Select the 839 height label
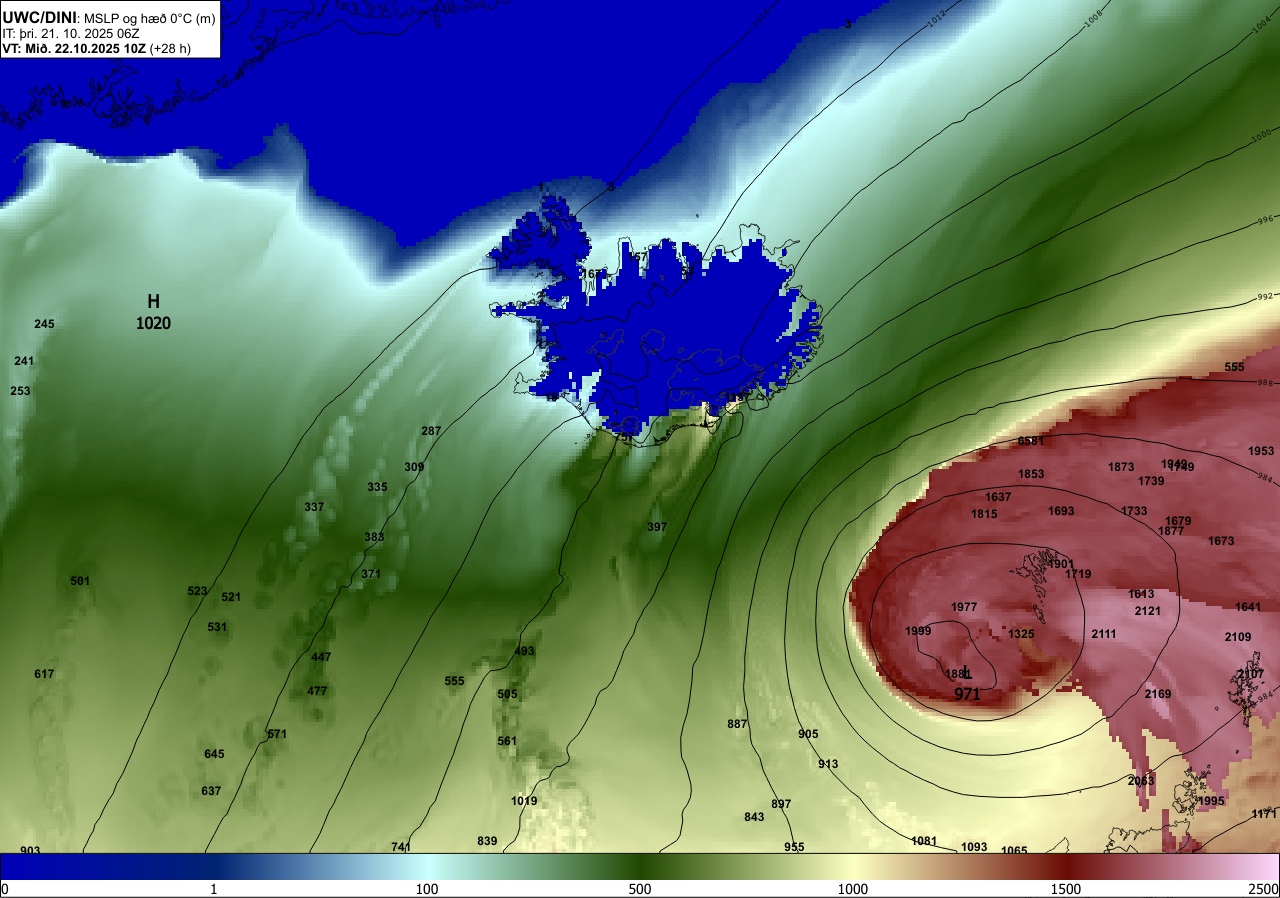 pos(487,841)
